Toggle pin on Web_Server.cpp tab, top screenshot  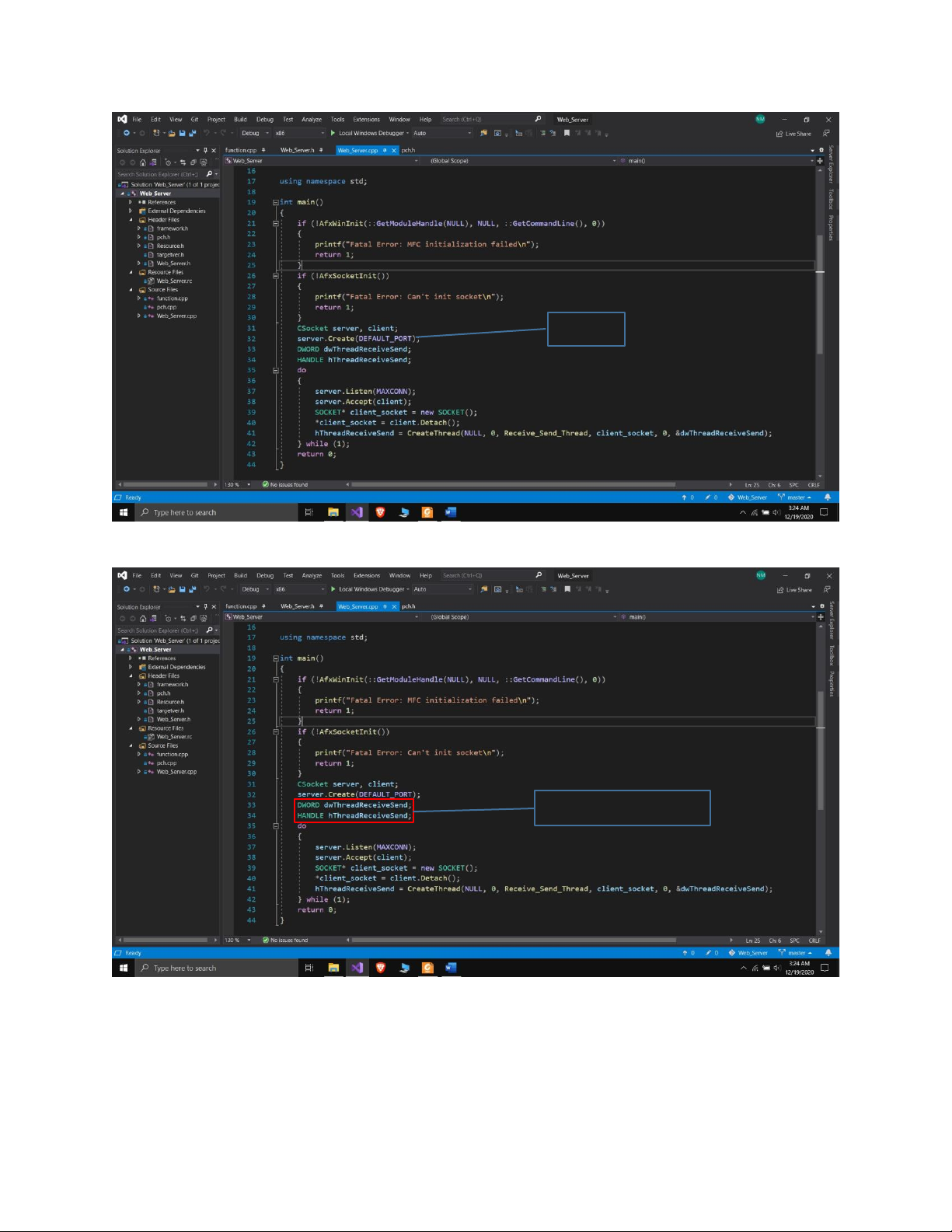pos(385,150)
